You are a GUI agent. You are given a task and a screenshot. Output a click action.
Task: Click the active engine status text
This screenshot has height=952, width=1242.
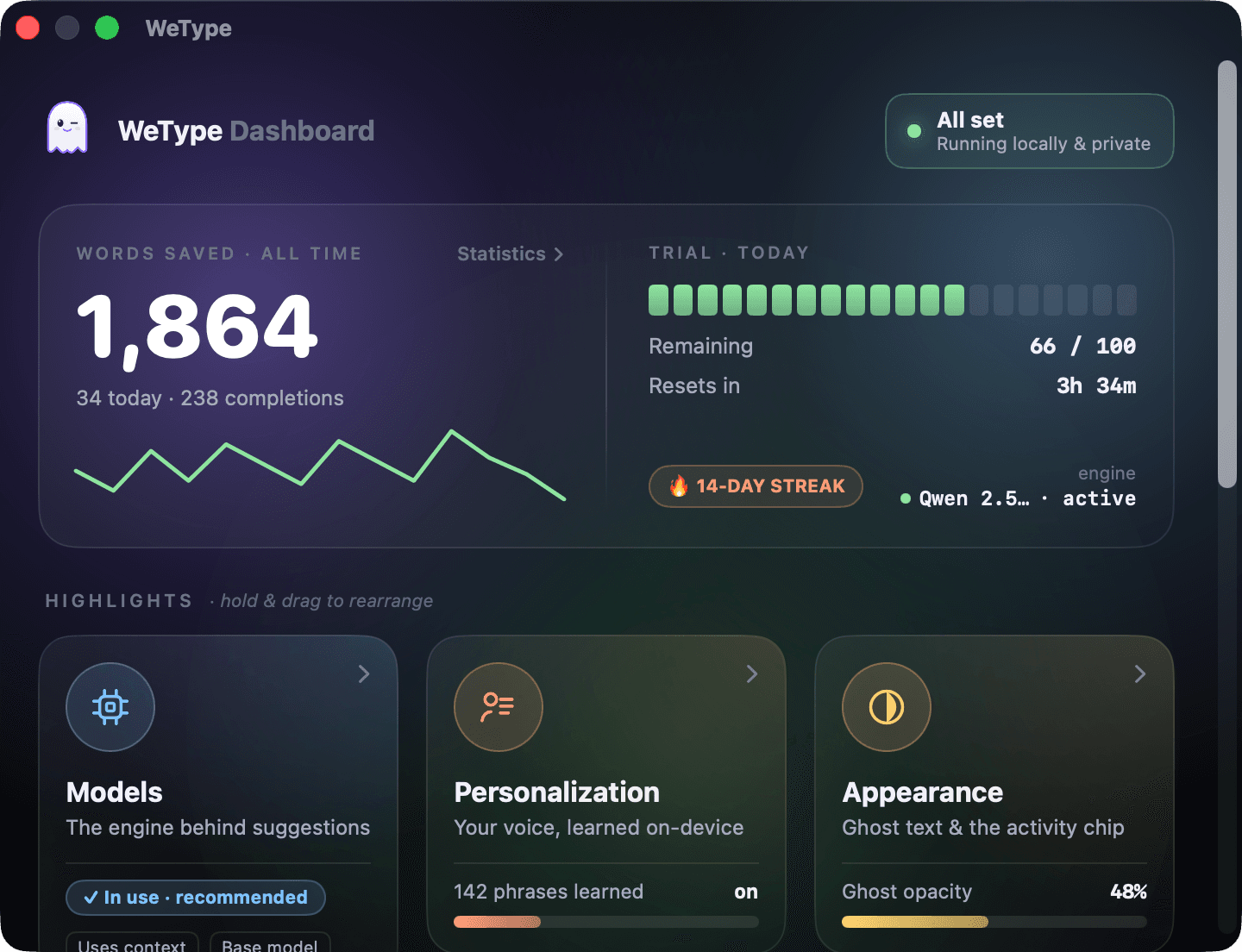1099,498
